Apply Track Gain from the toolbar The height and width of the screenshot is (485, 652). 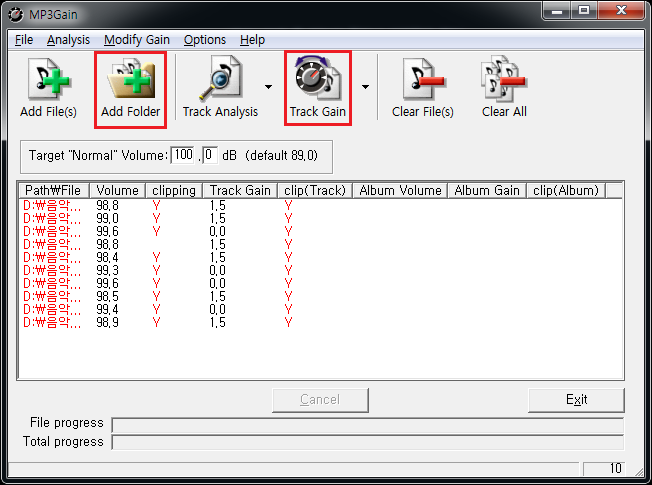point(318,88)
